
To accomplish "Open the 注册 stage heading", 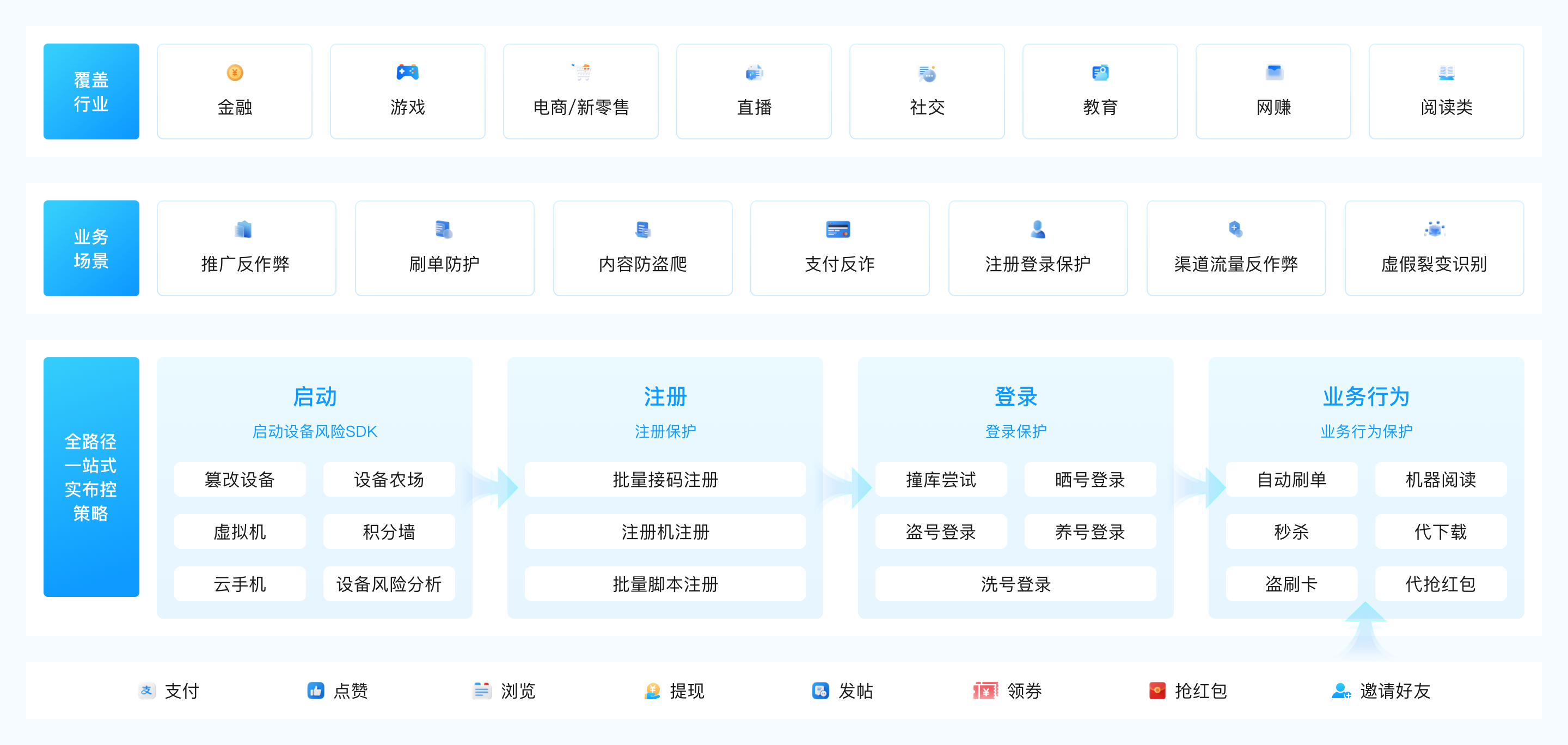I will [665, 397].
